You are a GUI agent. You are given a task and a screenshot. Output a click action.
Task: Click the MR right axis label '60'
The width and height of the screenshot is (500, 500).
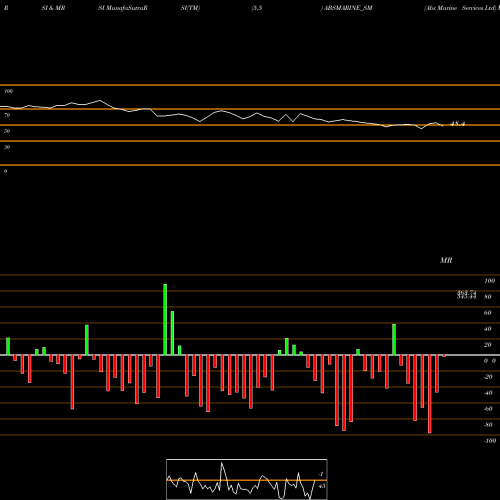[x=488, y=313]
